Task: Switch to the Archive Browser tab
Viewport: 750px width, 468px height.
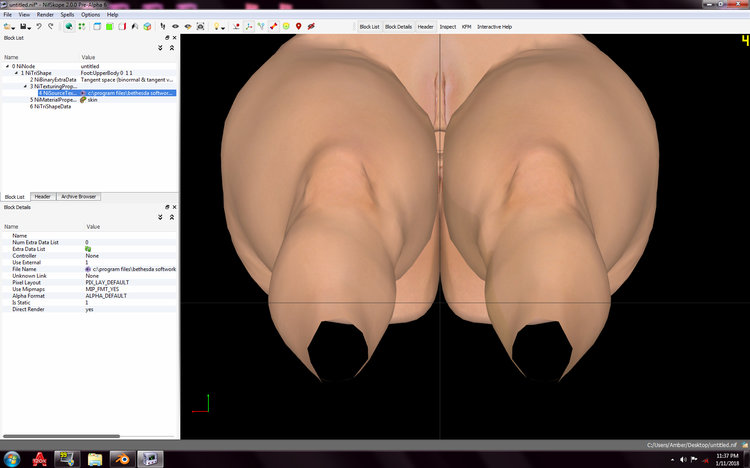Action: (x=78, y=197)
